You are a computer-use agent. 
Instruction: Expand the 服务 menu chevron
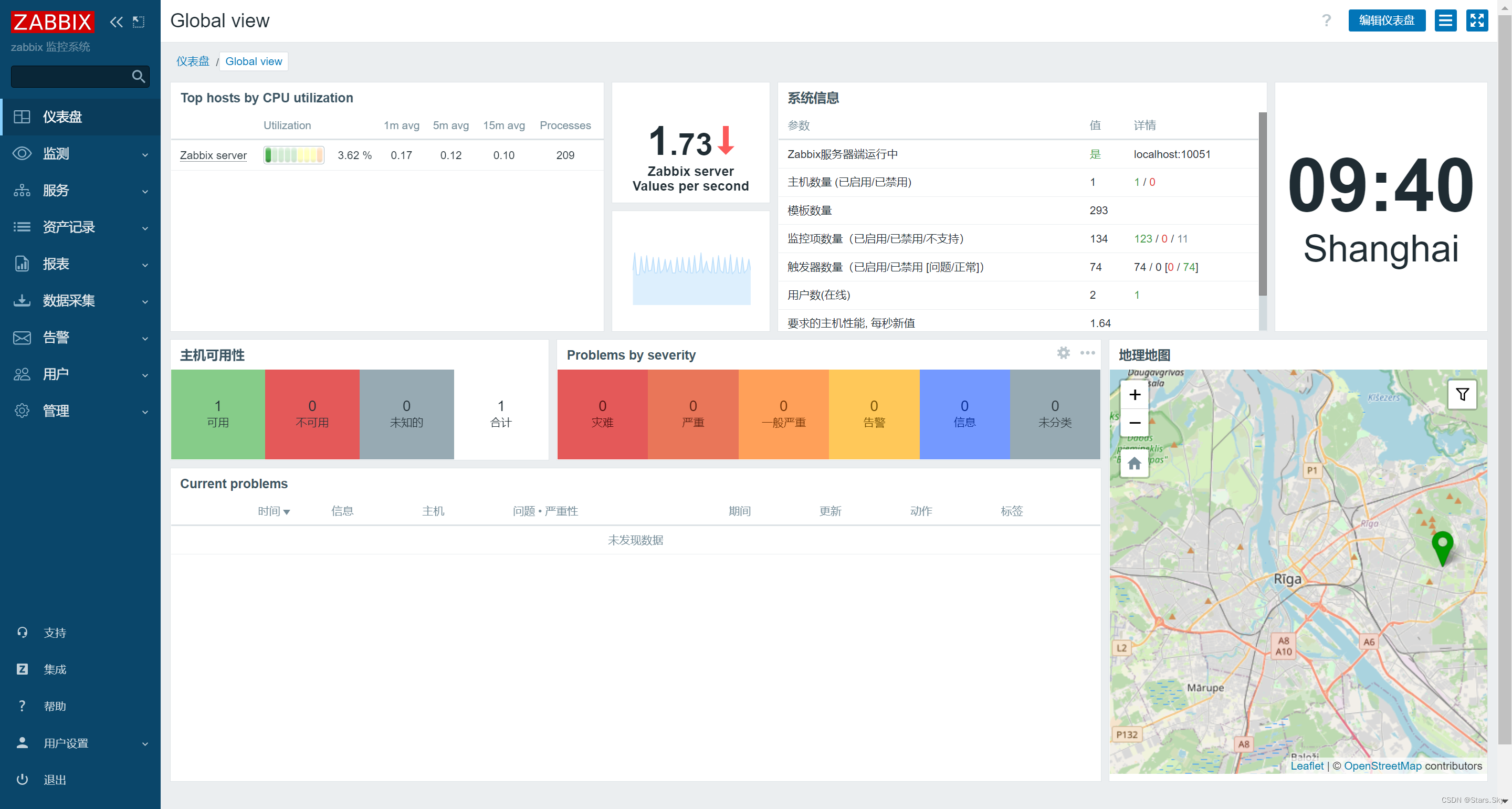coord(145,192)
